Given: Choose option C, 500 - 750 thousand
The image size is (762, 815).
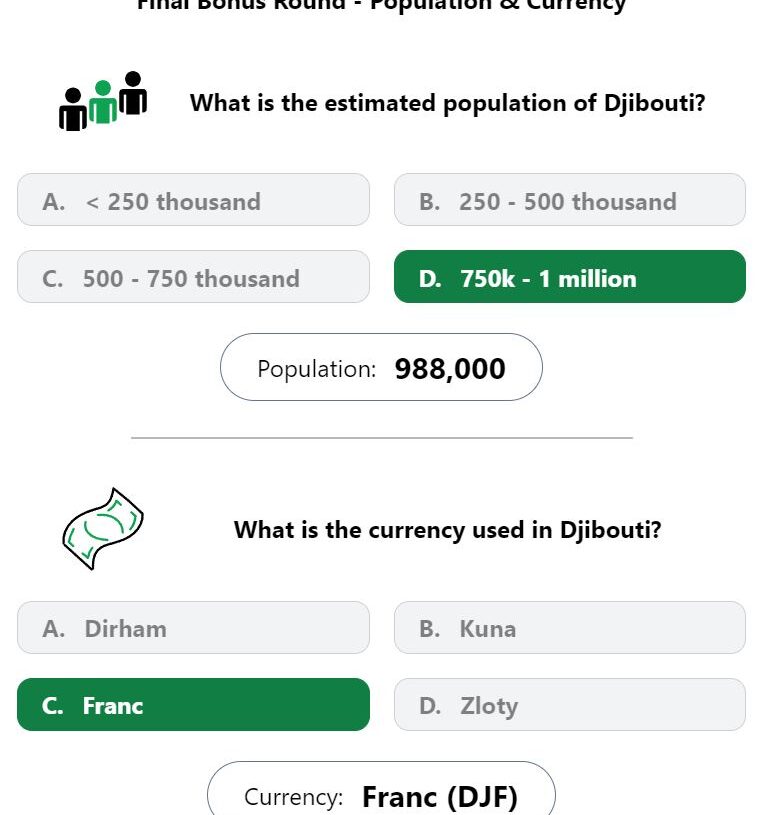Looking at the screenshot, I should (193, 277).
